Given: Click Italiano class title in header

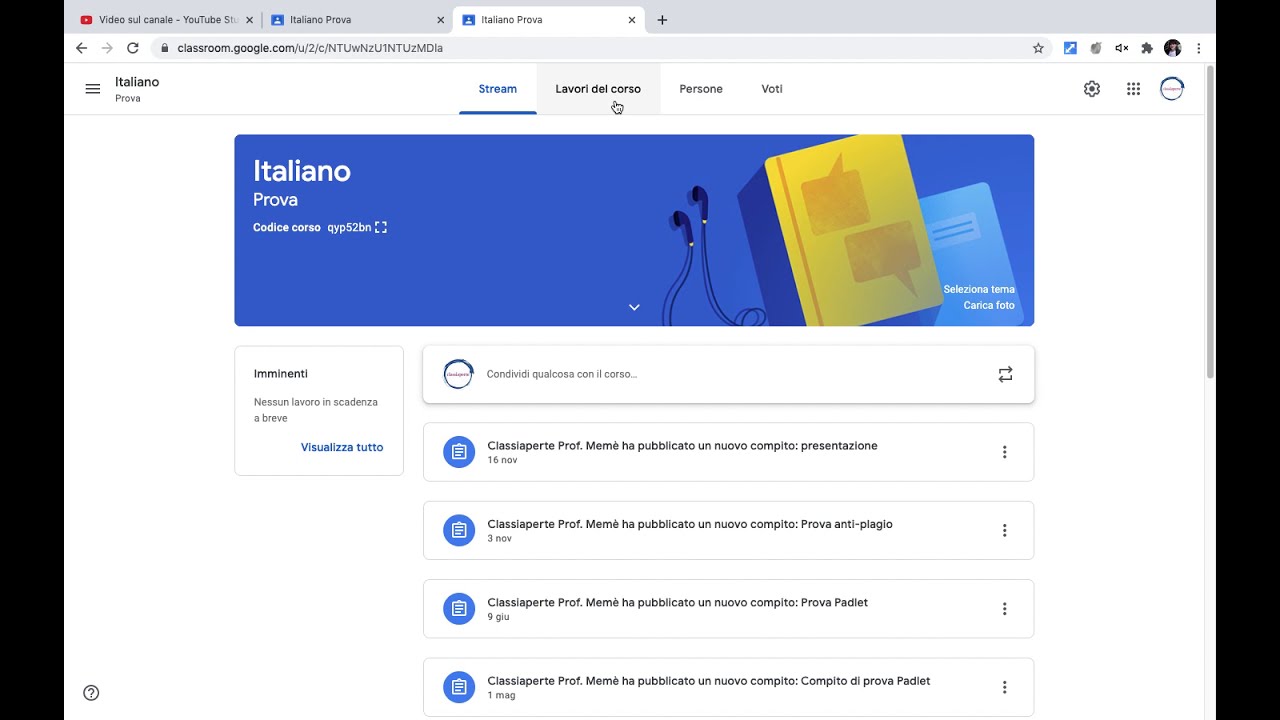Looking at the screenshot, I should [x=137, y=82].
